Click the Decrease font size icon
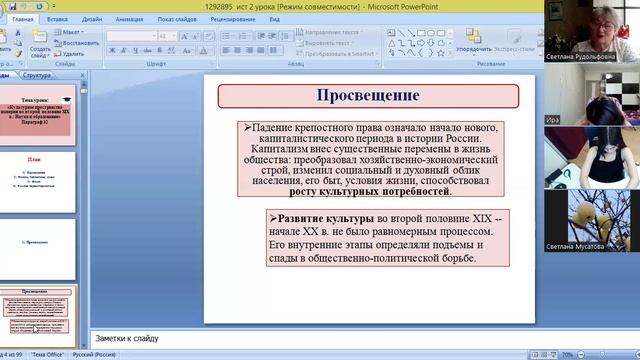640x360 pixels. 196,36
